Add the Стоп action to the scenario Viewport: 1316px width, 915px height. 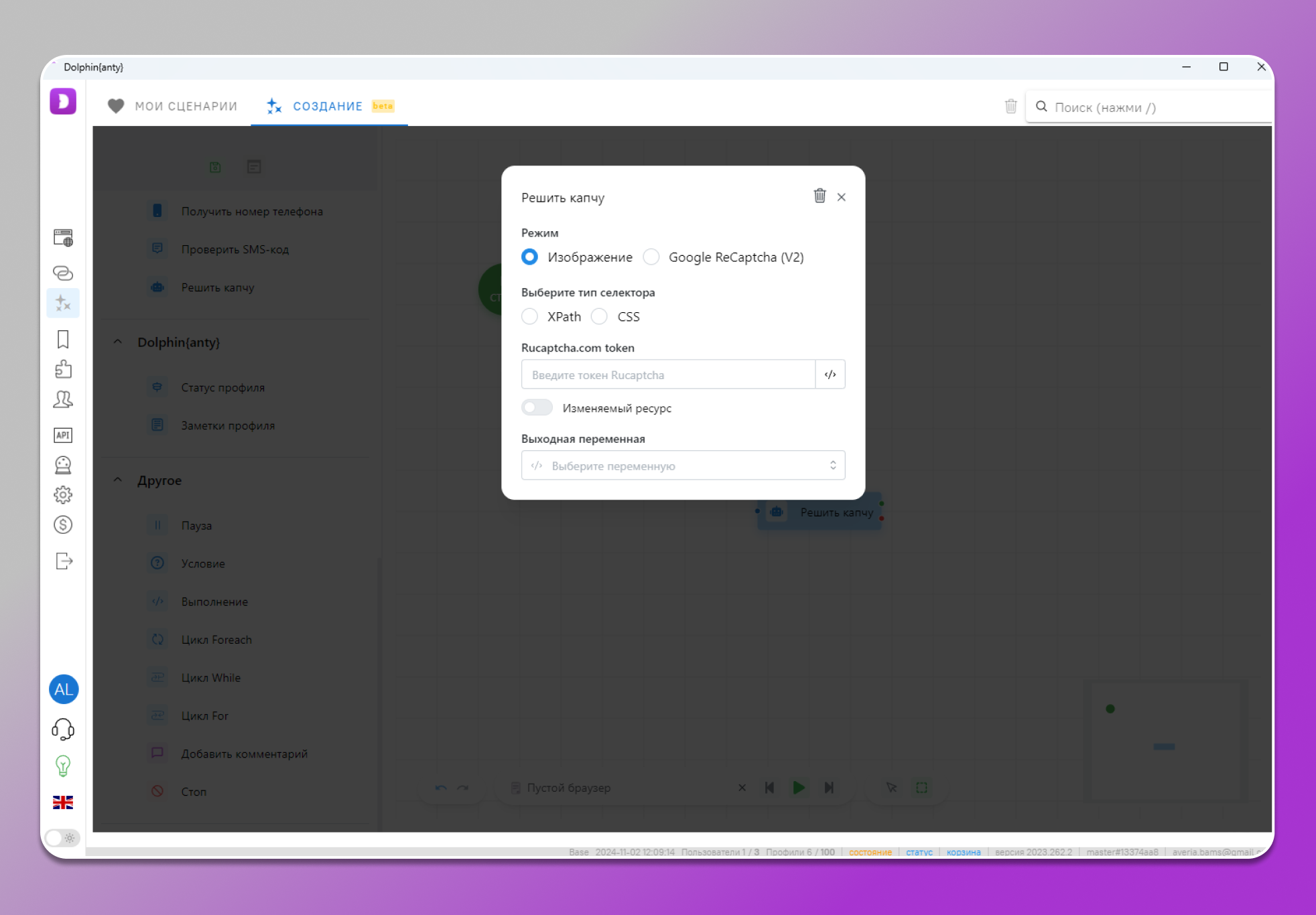pyautogui.click(x=194, y=792)
